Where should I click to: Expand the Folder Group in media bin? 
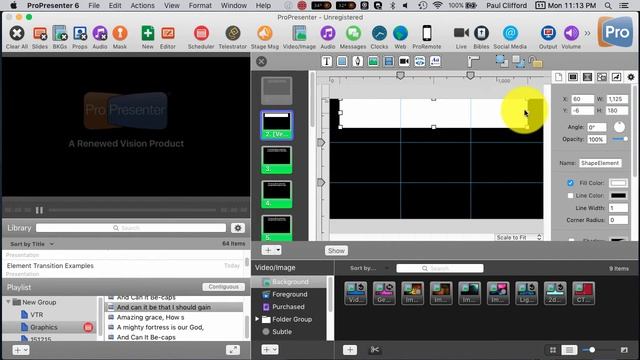(x=257, y=319)
